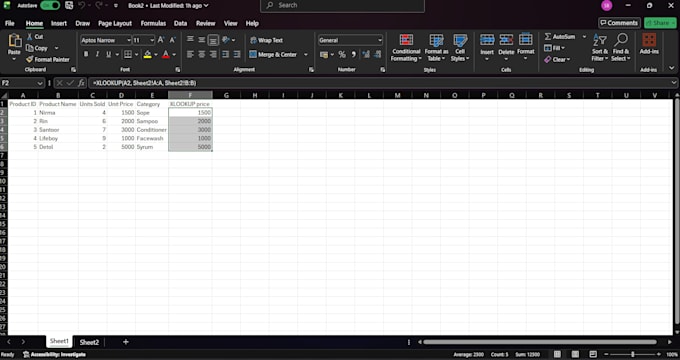This screenshot has width=680, height=360.
Task: Click Insert cells icon
Action: [487, 40]
